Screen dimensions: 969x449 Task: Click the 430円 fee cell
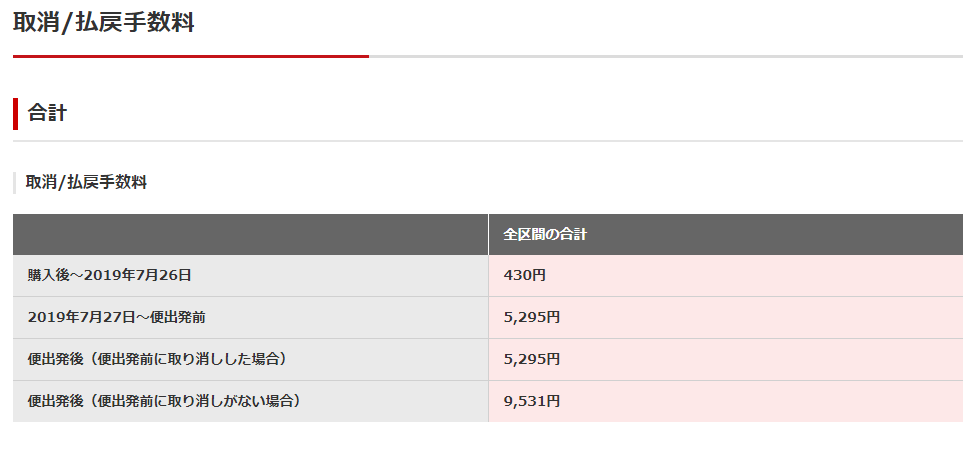tap(525, 275)
